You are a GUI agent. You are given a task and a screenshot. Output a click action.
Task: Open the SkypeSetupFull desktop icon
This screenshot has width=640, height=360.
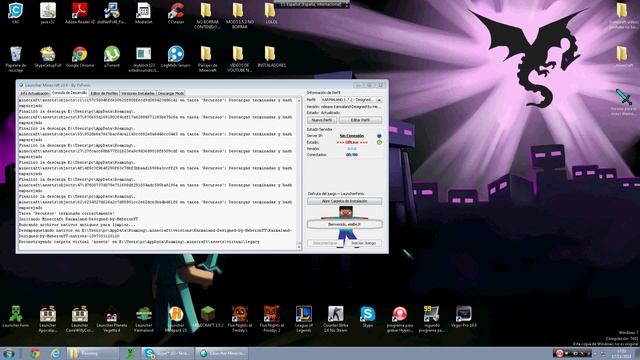point(48,56)
